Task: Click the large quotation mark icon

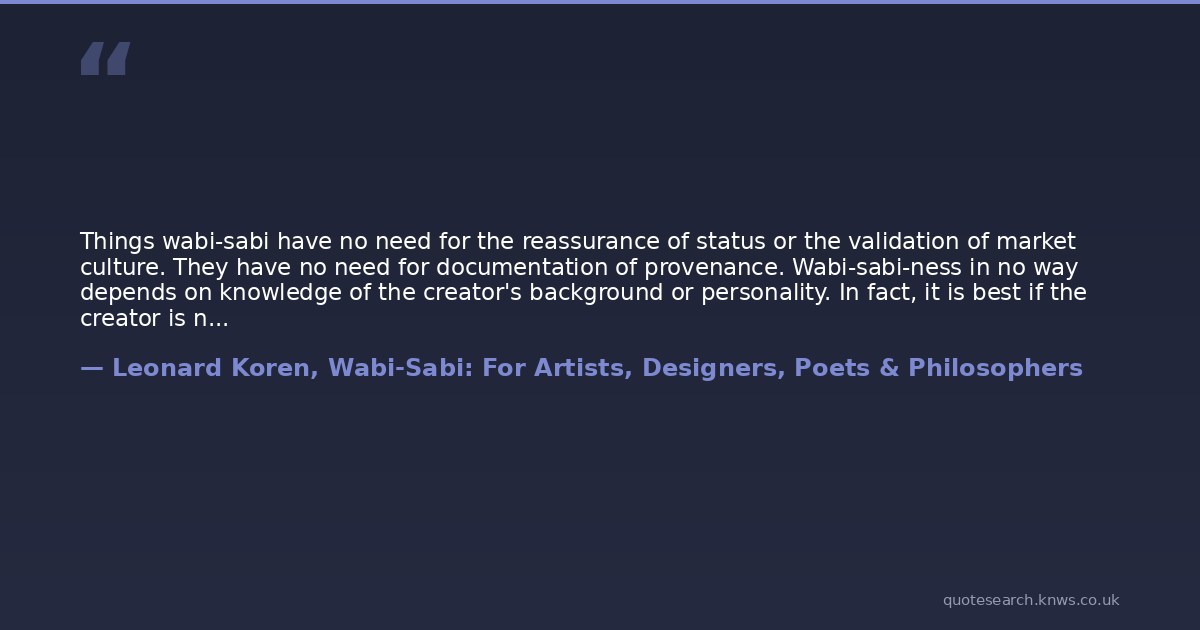Action: [105, 59]
